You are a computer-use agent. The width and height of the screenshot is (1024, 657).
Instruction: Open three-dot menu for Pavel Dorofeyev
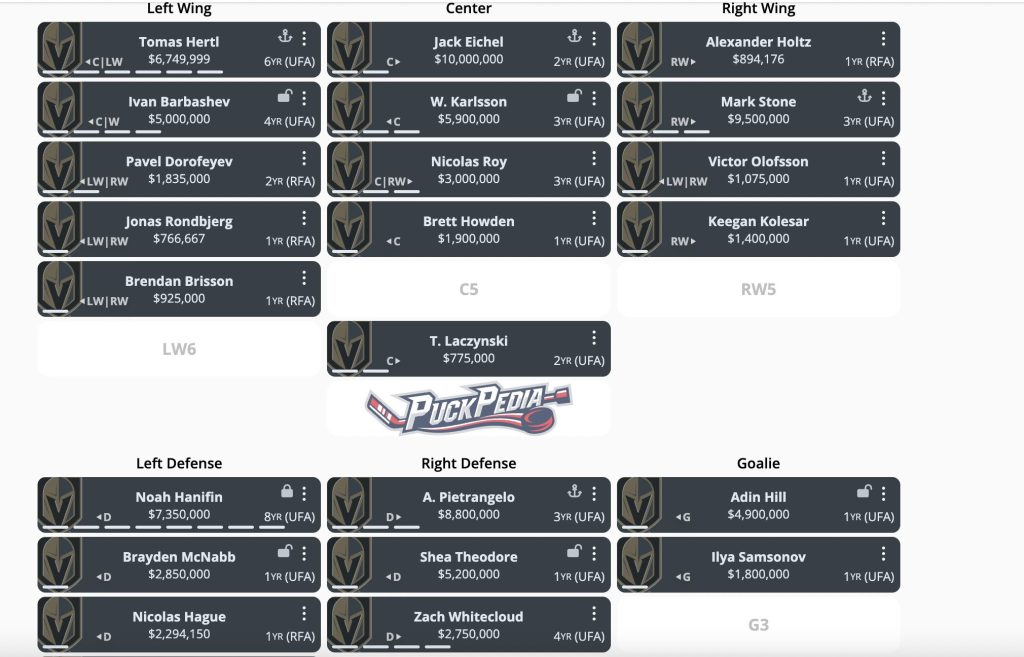(304, 159)
